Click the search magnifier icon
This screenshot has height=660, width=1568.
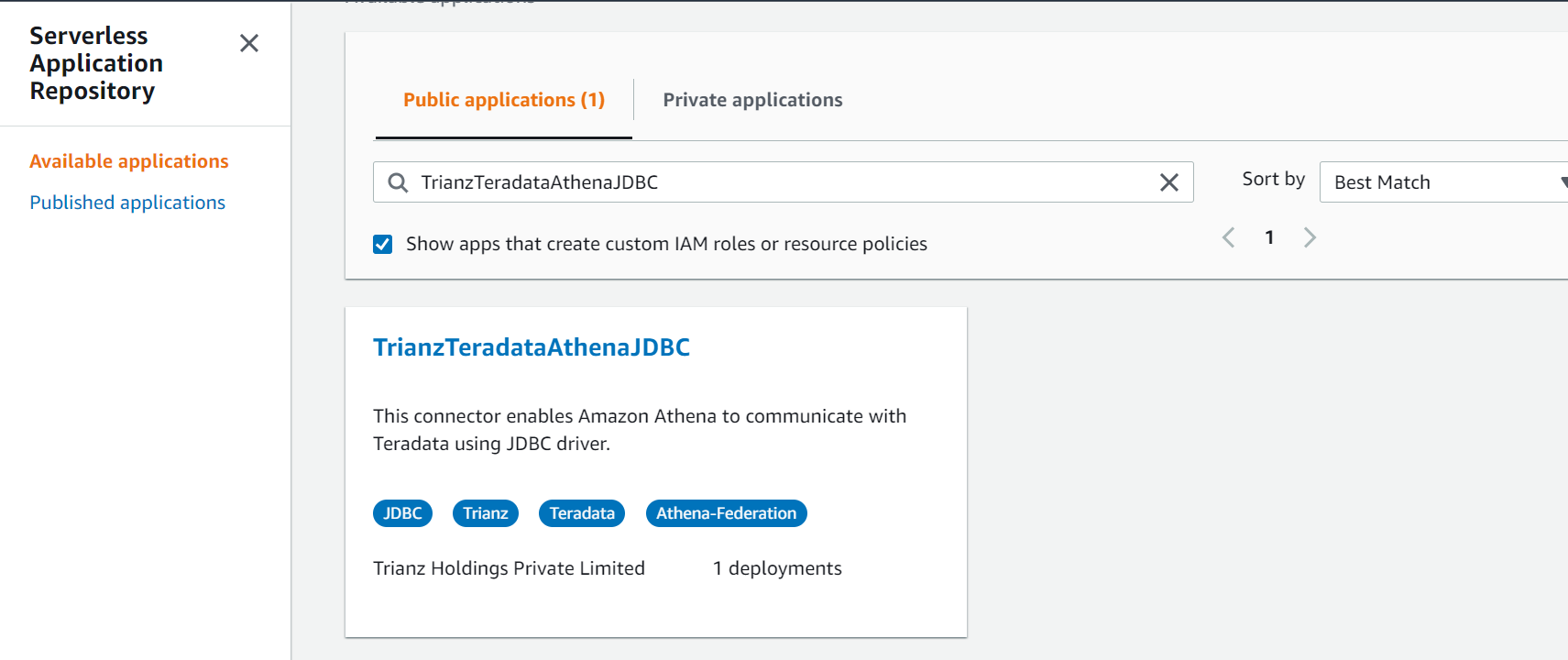pyautogui.click(x=398, y=182)
